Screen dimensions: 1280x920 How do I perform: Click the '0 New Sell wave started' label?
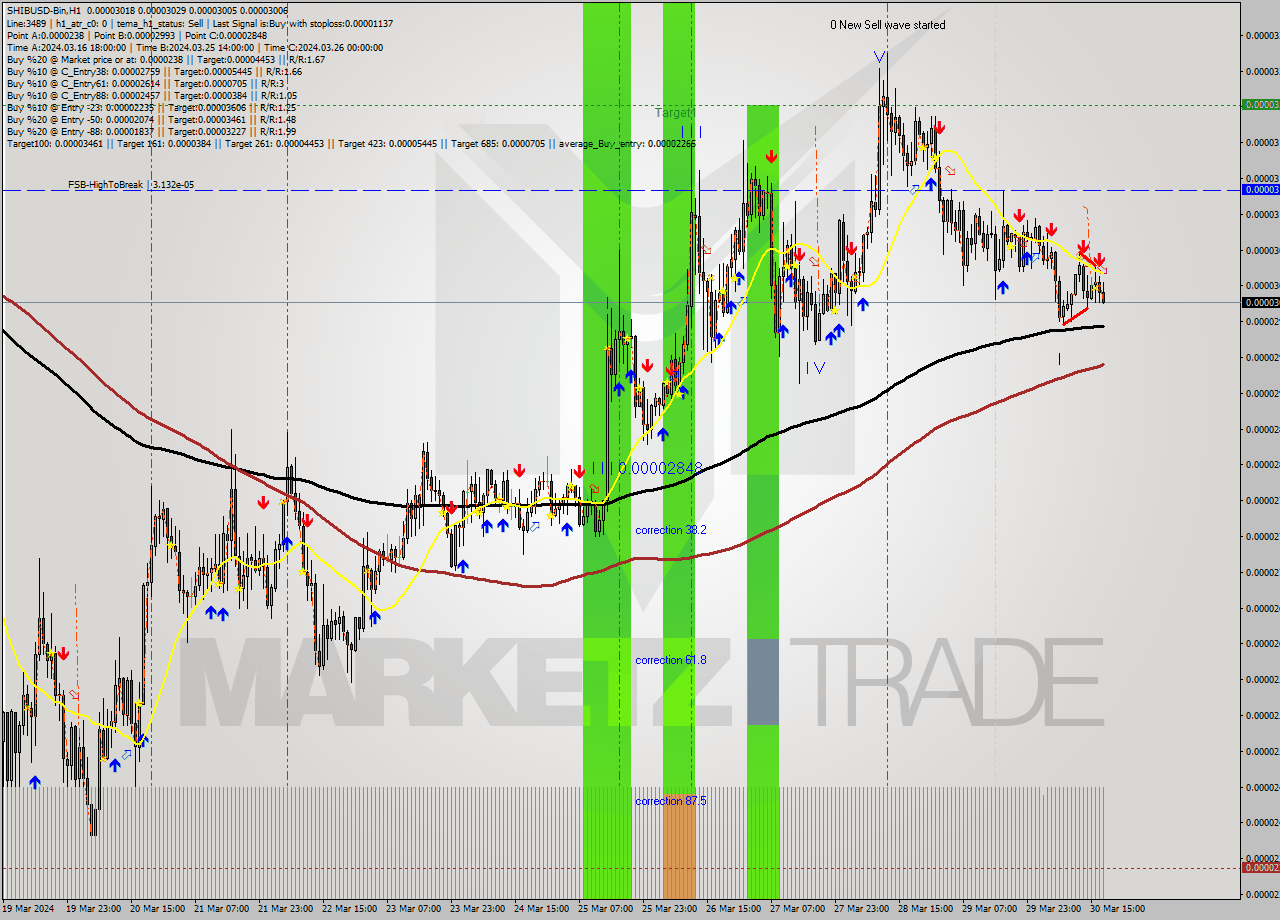(887, 25)
